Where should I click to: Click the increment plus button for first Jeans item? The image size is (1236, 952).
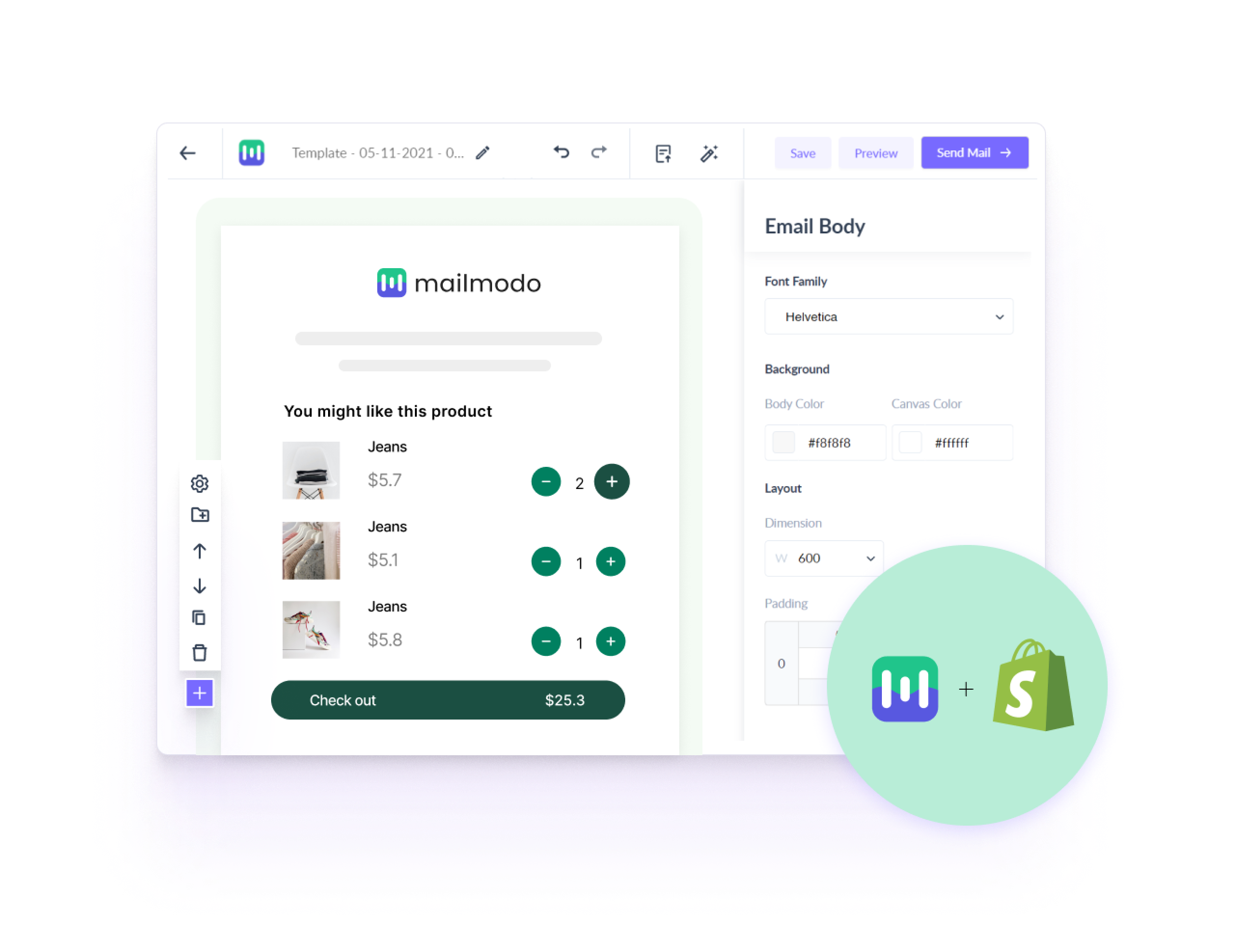tap(613, 481)
